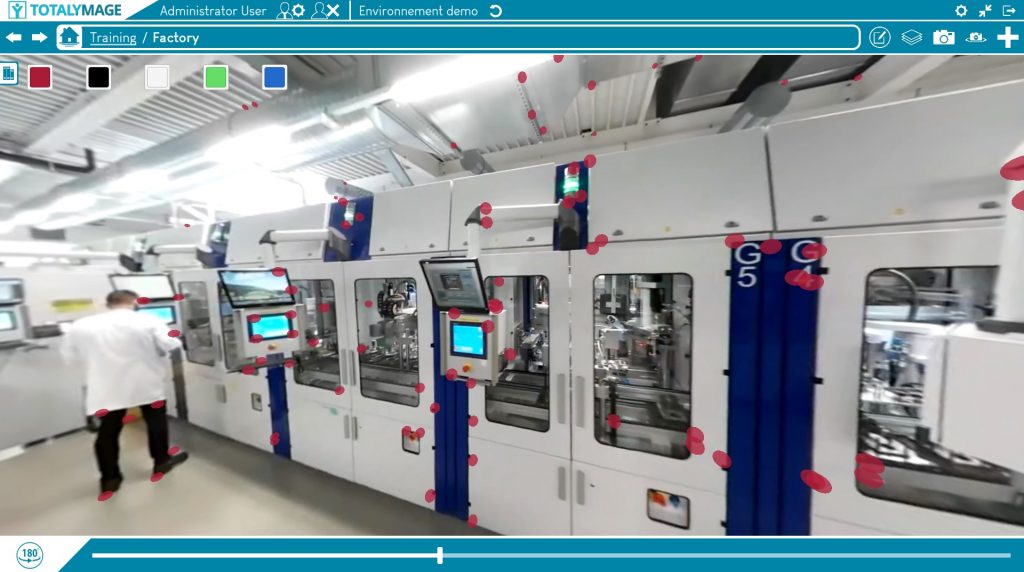This screenshot has height=572, width=1024.
Task: Go forward with the right arrow
Action: (40, 37)
